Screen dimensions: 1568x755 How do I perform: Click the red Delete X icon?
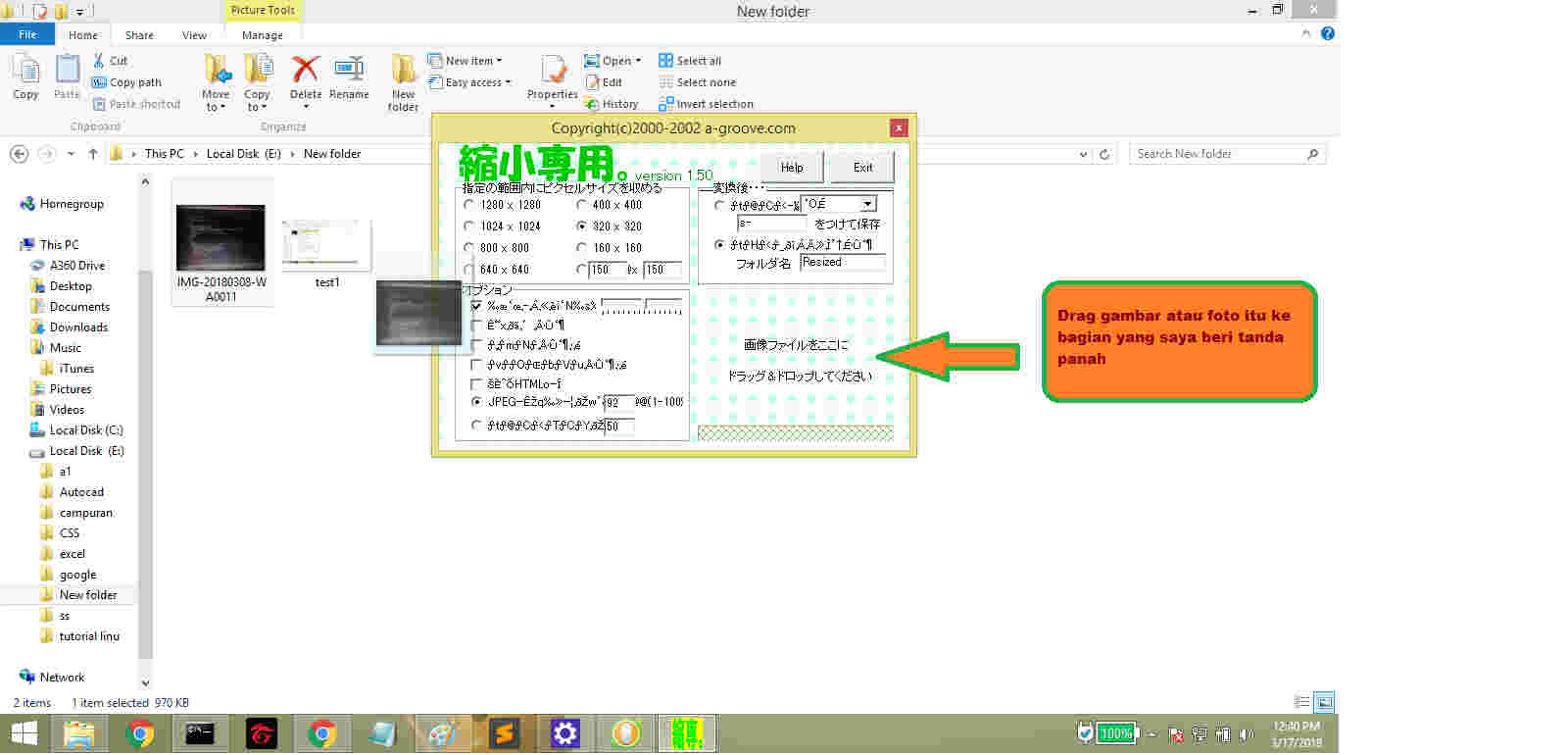[306, 70]
